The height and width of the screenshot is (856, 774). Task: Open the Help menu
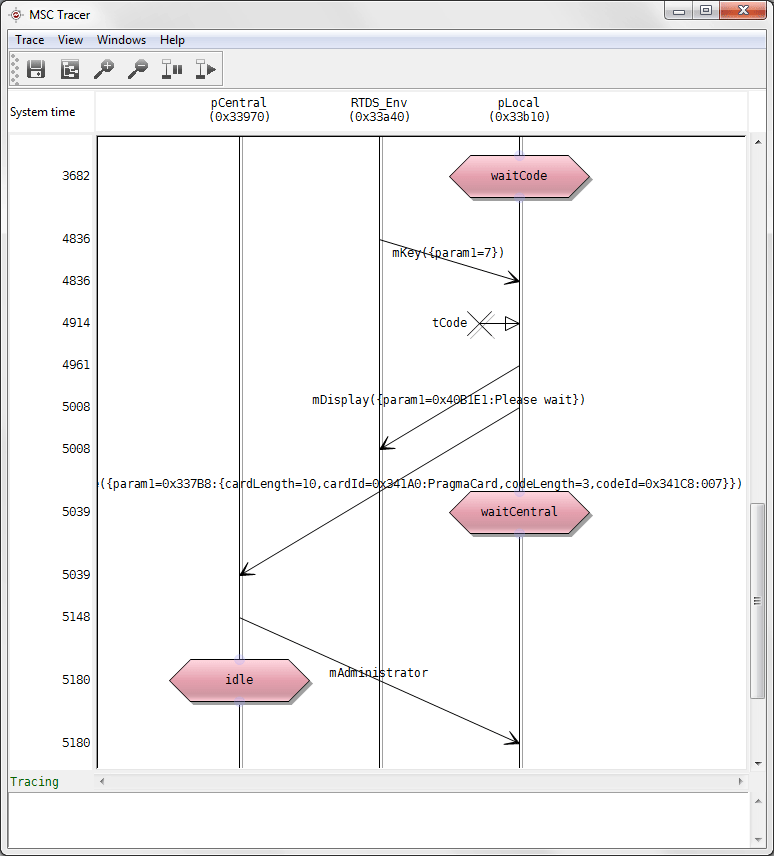172,40
